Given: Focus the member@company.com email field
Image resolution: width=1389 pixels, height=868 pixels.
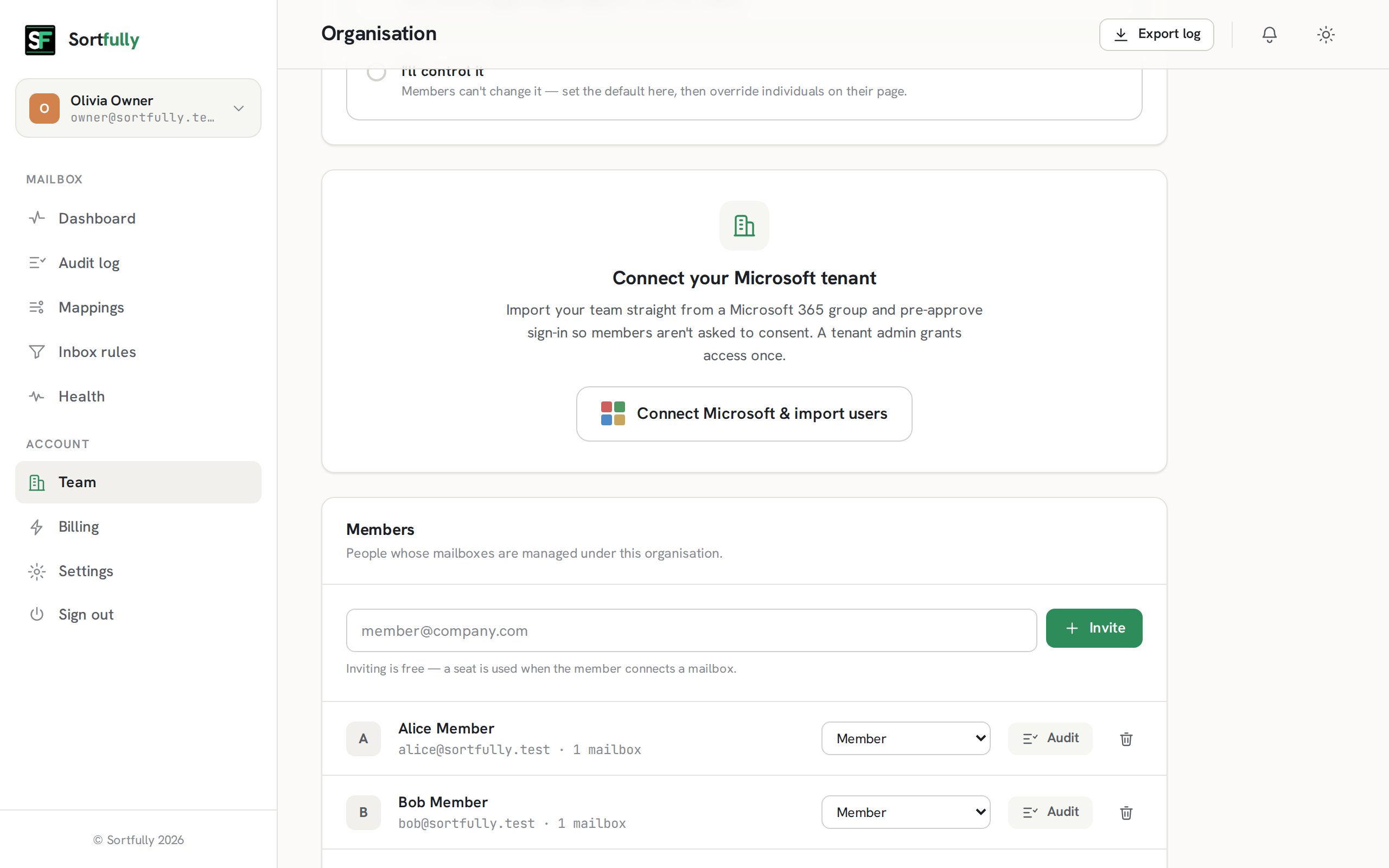Looking at the screenshot, I should point(691,630).
